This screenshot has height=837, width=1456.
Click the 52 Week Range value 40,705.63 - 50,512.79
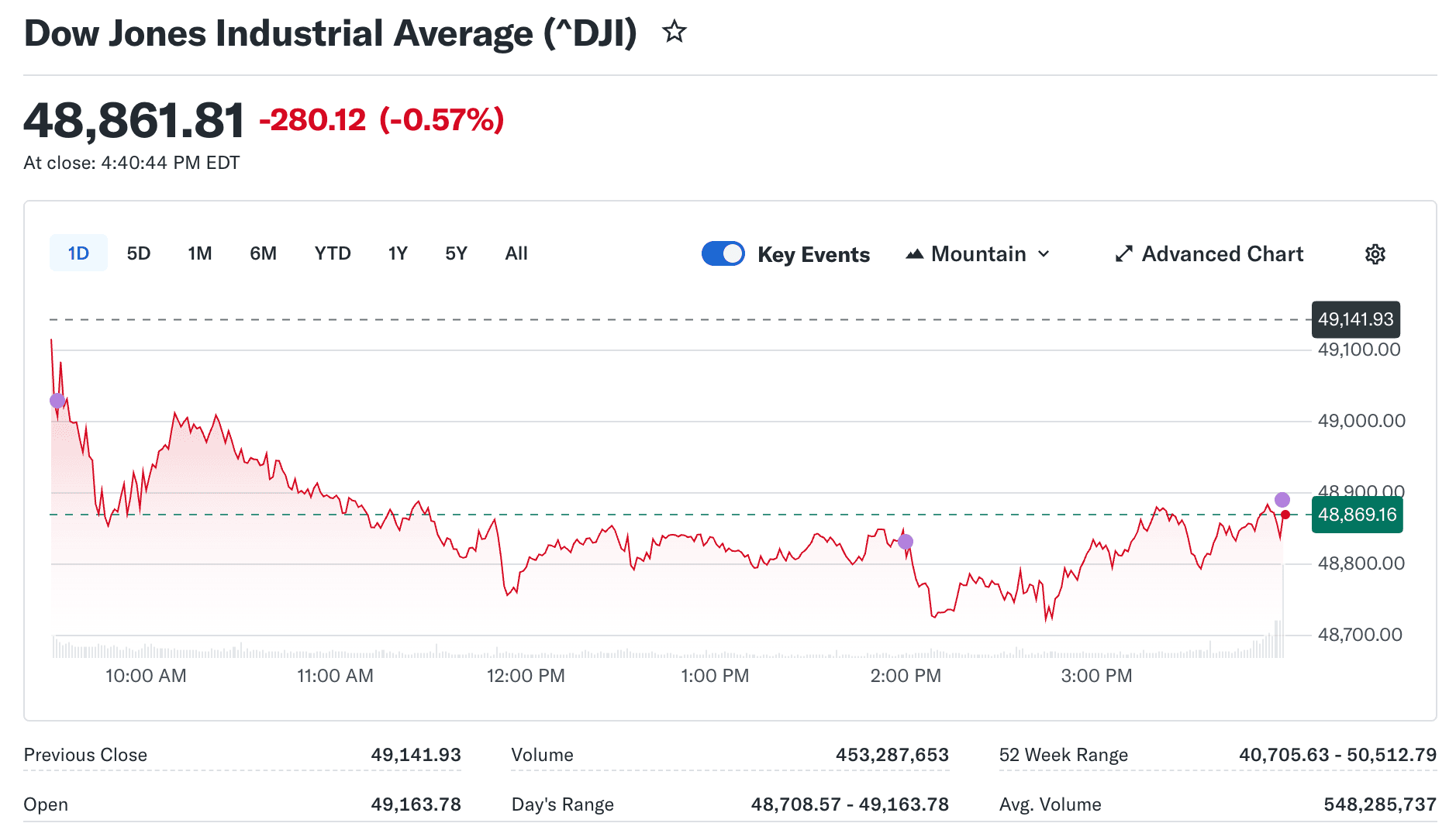[1338, 755]
